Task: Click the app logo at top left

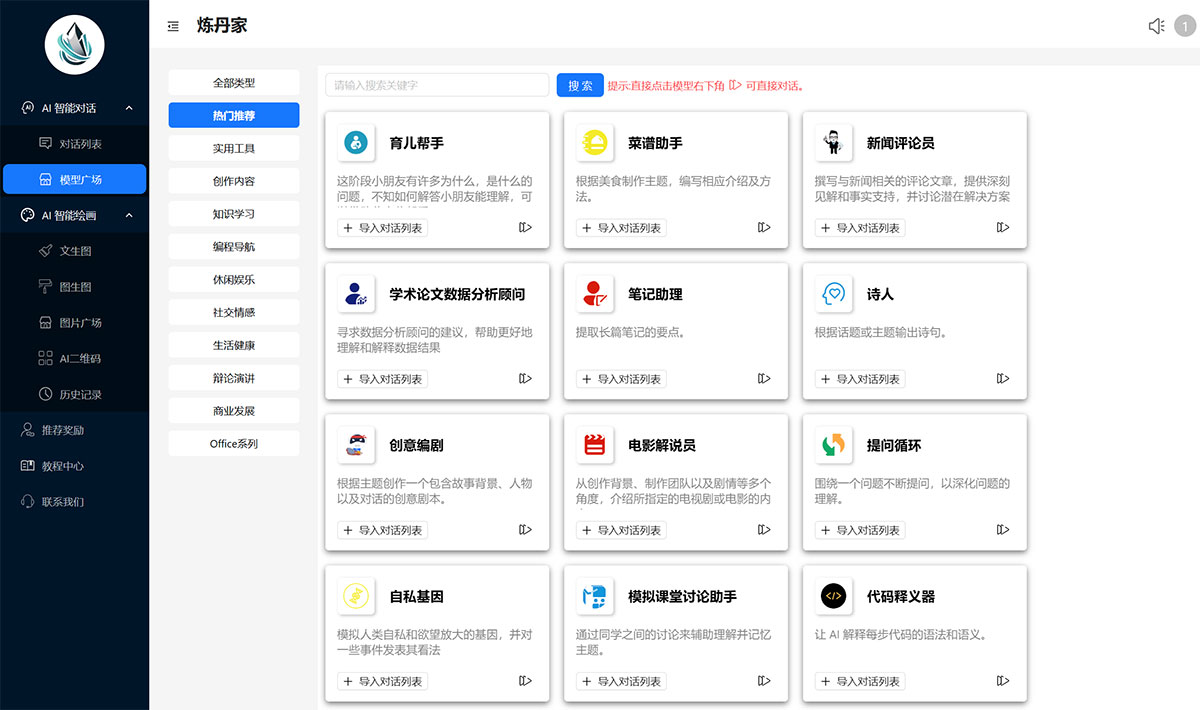Action: pyautogui.click(x=74, y=44)
